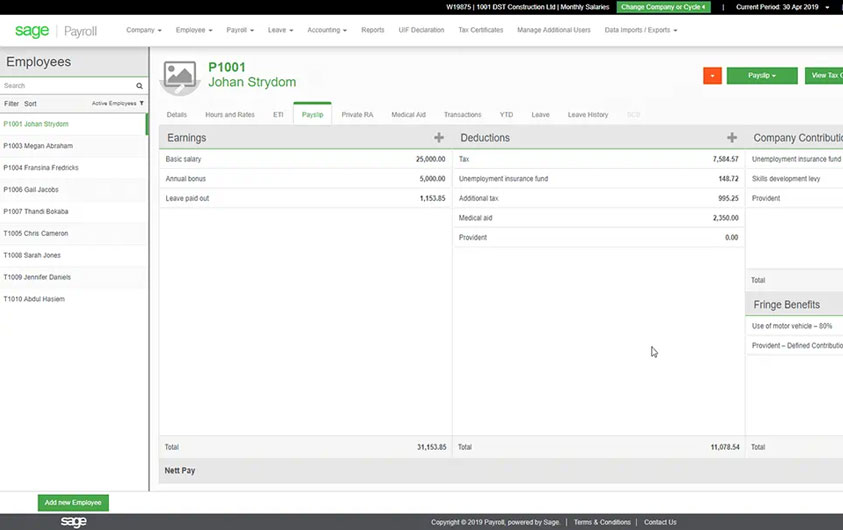Click into the employee Search field
The width and height of the screenshot is (843, 530).
coord(66,86)
